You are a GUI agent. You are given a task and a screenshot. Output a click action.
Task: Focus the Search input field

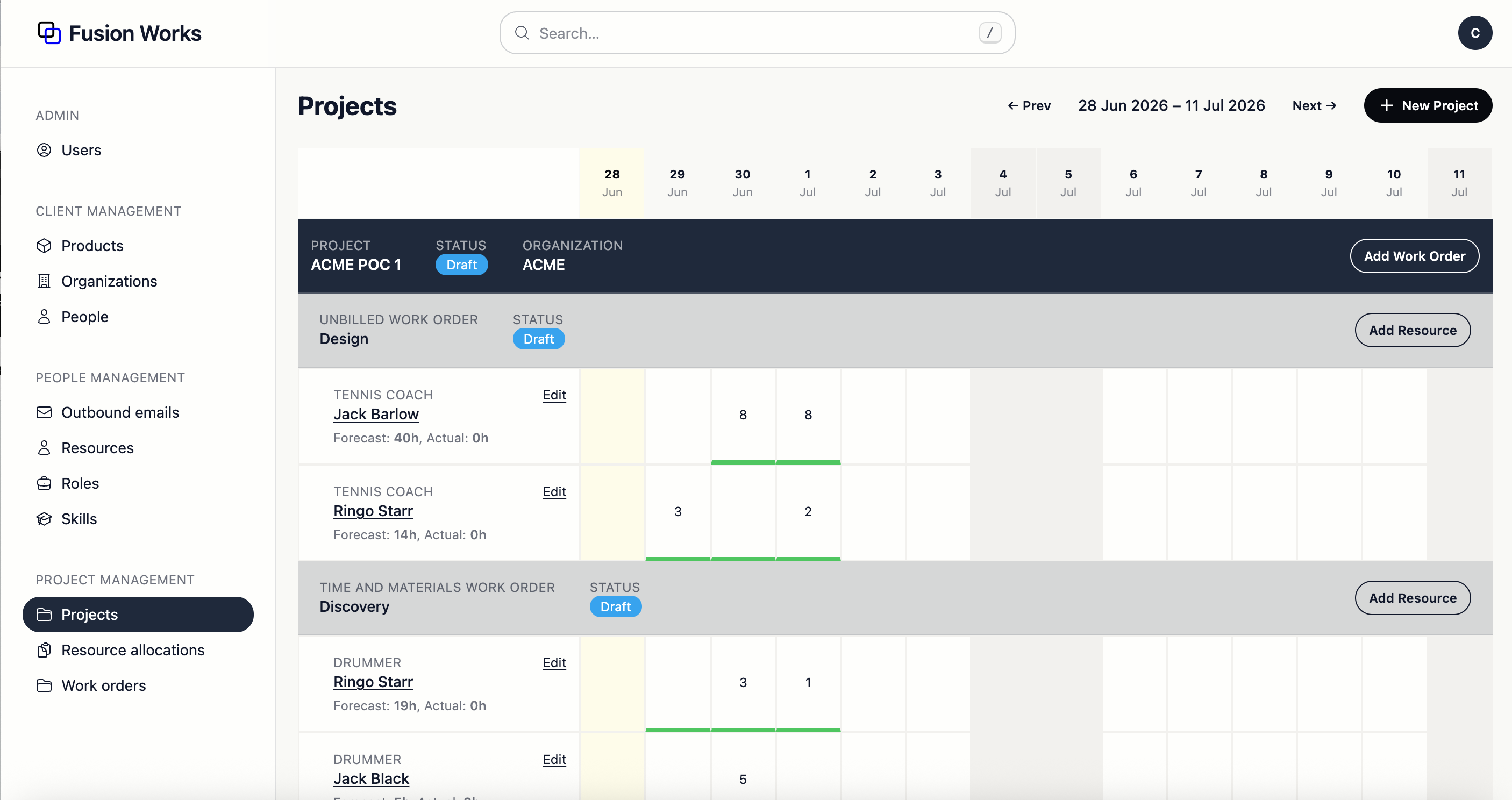click(x=757, y=33)
